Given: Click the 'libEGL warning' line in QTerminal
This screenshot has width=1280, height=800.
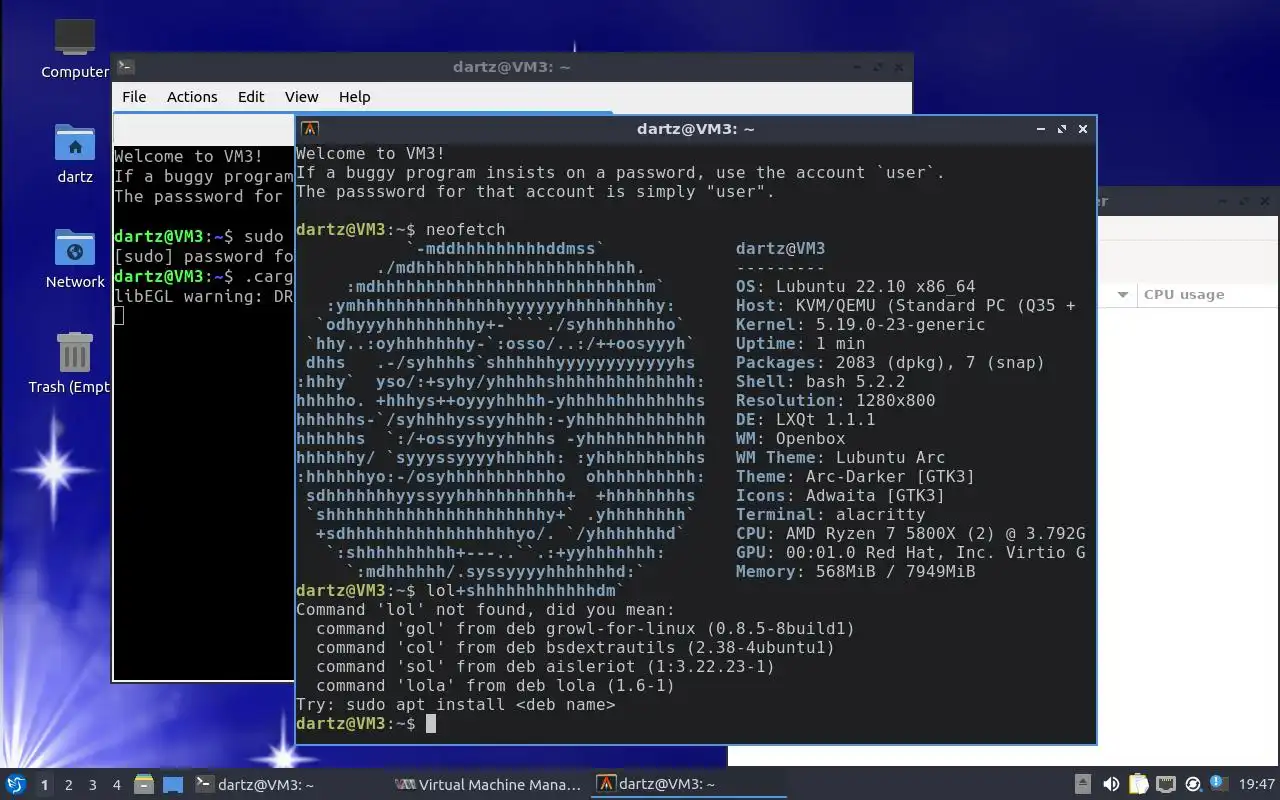Looking at the screenshot, I should click(x=203, y=296).
